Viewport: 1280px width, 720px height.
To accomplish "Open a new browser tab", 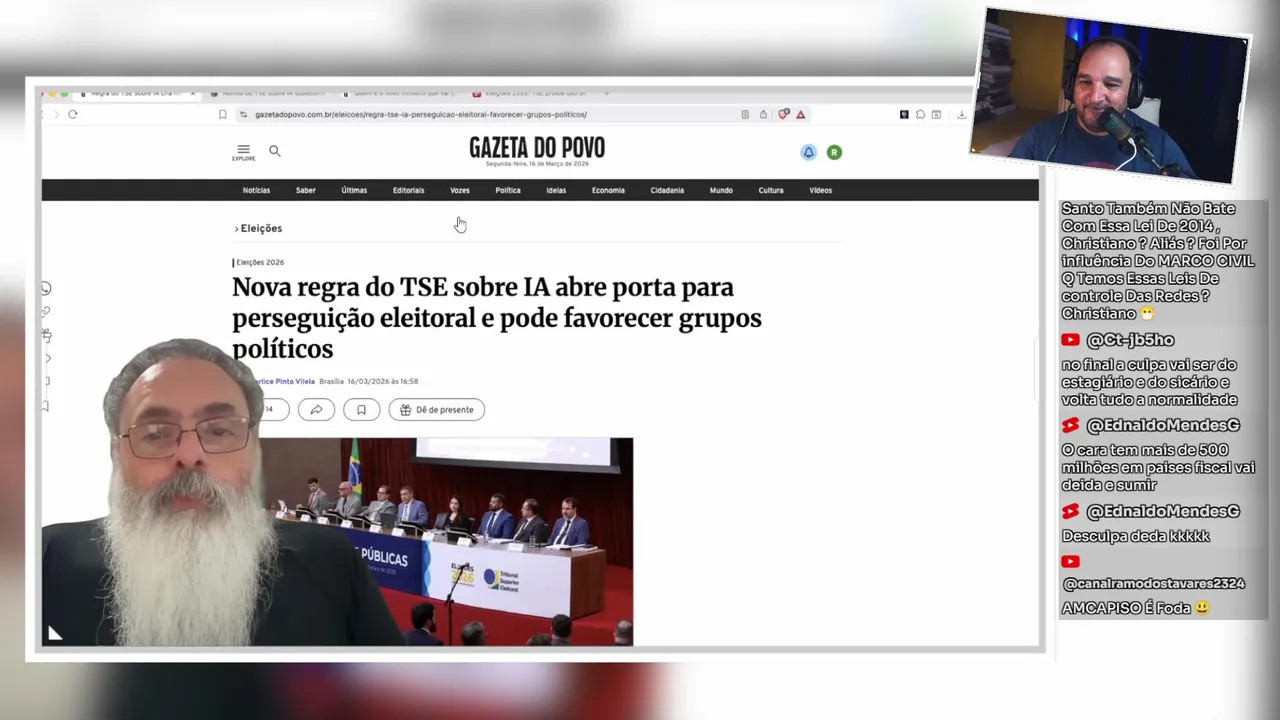I will click(606, 93).
